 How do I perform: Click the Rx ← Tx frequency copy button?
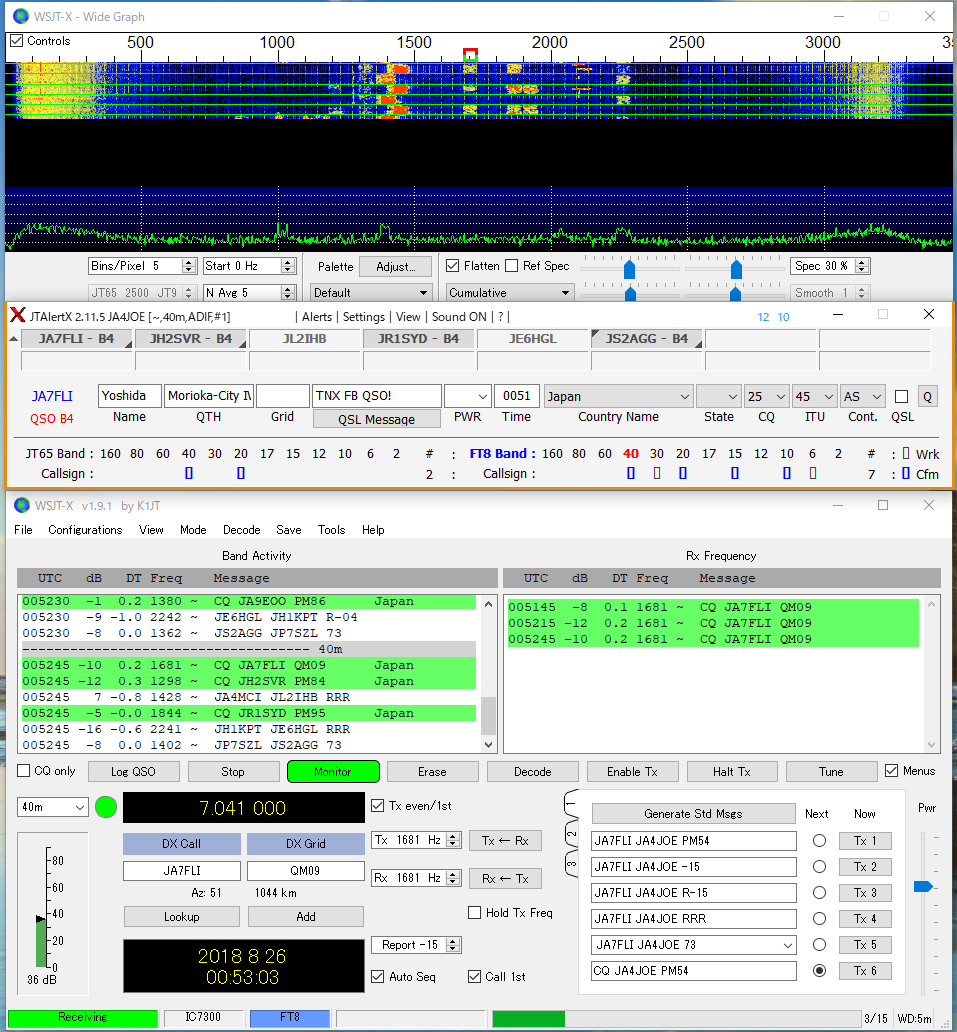tap(505, 878)
